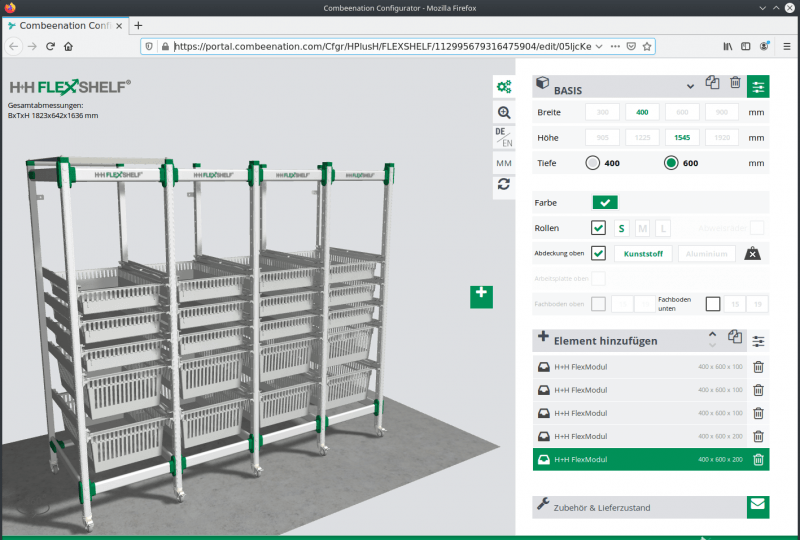Delete the third H+H FlexModul 400 x 600 x 100

pos(758,413)
